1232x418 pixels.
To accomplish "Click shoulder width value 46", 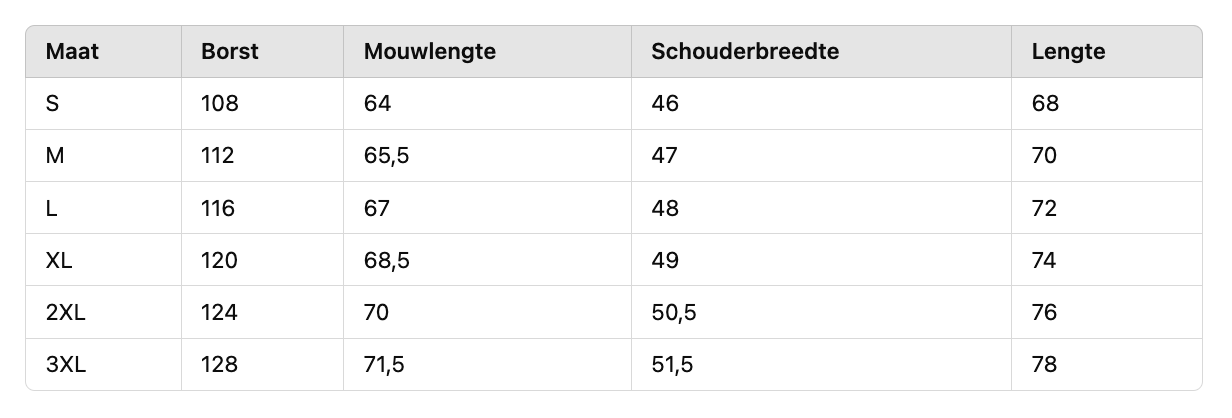I will pos(665,104).
